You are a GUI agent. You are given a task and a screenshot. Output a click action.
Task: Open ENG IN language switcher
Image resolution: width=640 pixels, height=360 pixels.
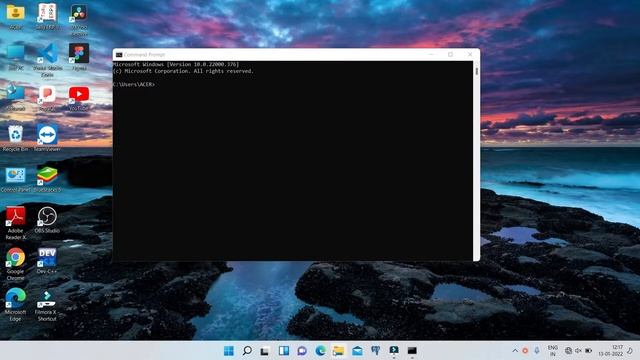pyautogui.click(x=553, y=351)
